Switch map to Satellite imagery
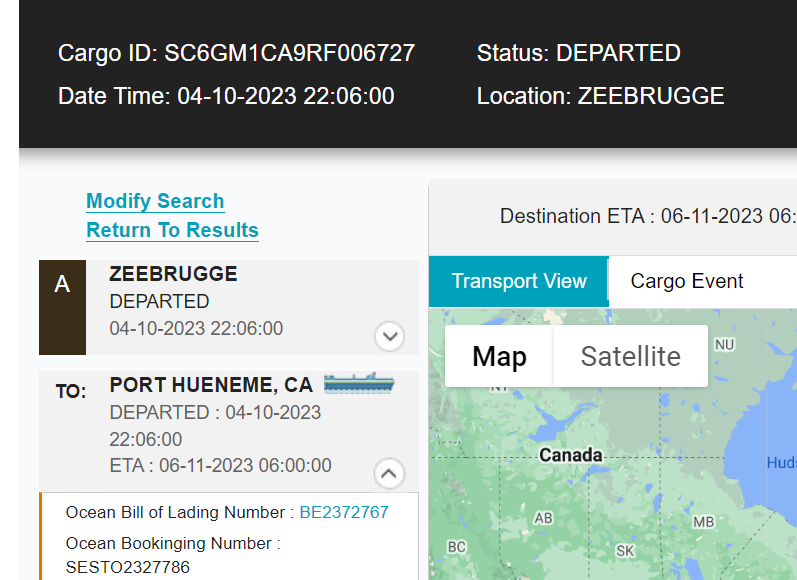The width and height of the screenshot is (797, 580). tap(630, 356)
